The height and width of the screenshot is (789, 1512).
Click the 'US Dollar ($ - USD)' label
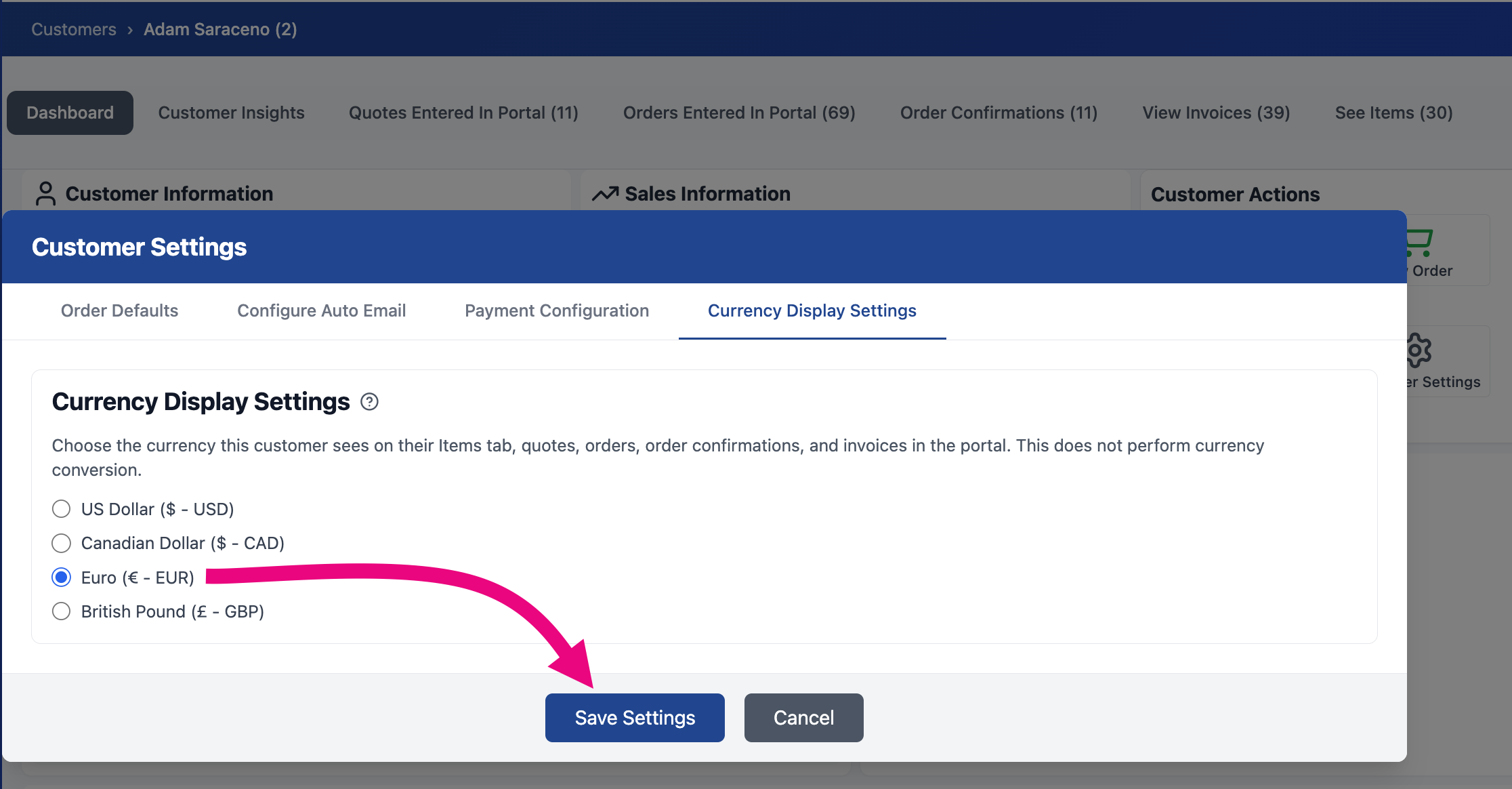point(157,509)
